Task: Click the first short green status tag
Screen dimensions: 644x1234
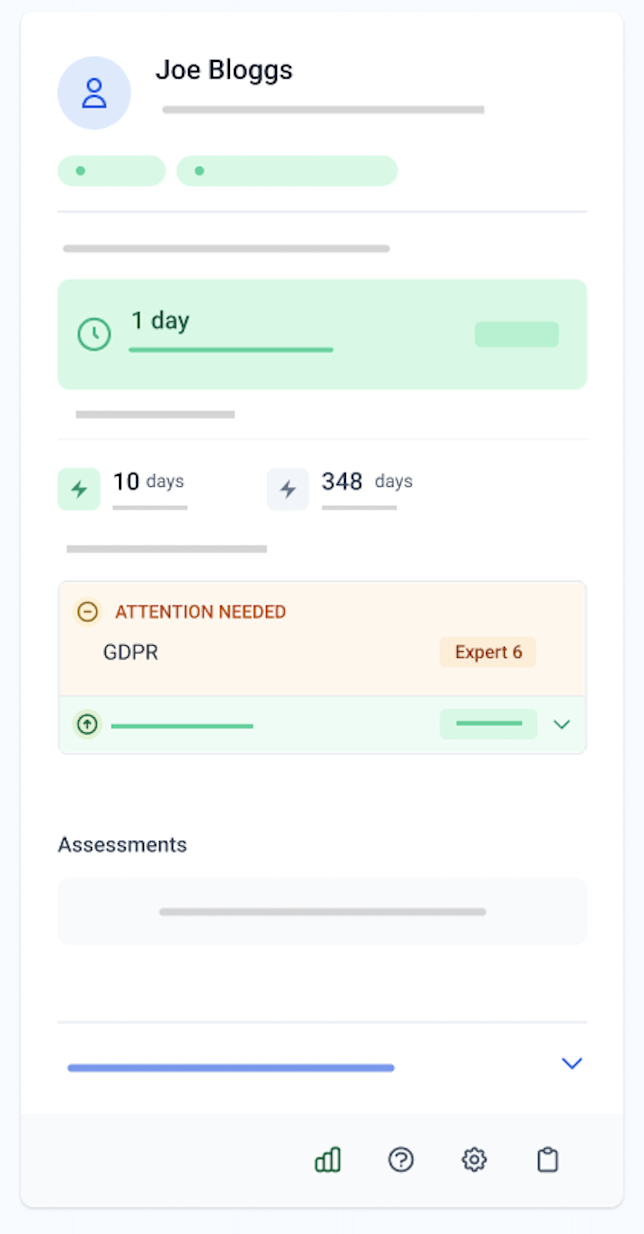Action: tap(112, 171)
